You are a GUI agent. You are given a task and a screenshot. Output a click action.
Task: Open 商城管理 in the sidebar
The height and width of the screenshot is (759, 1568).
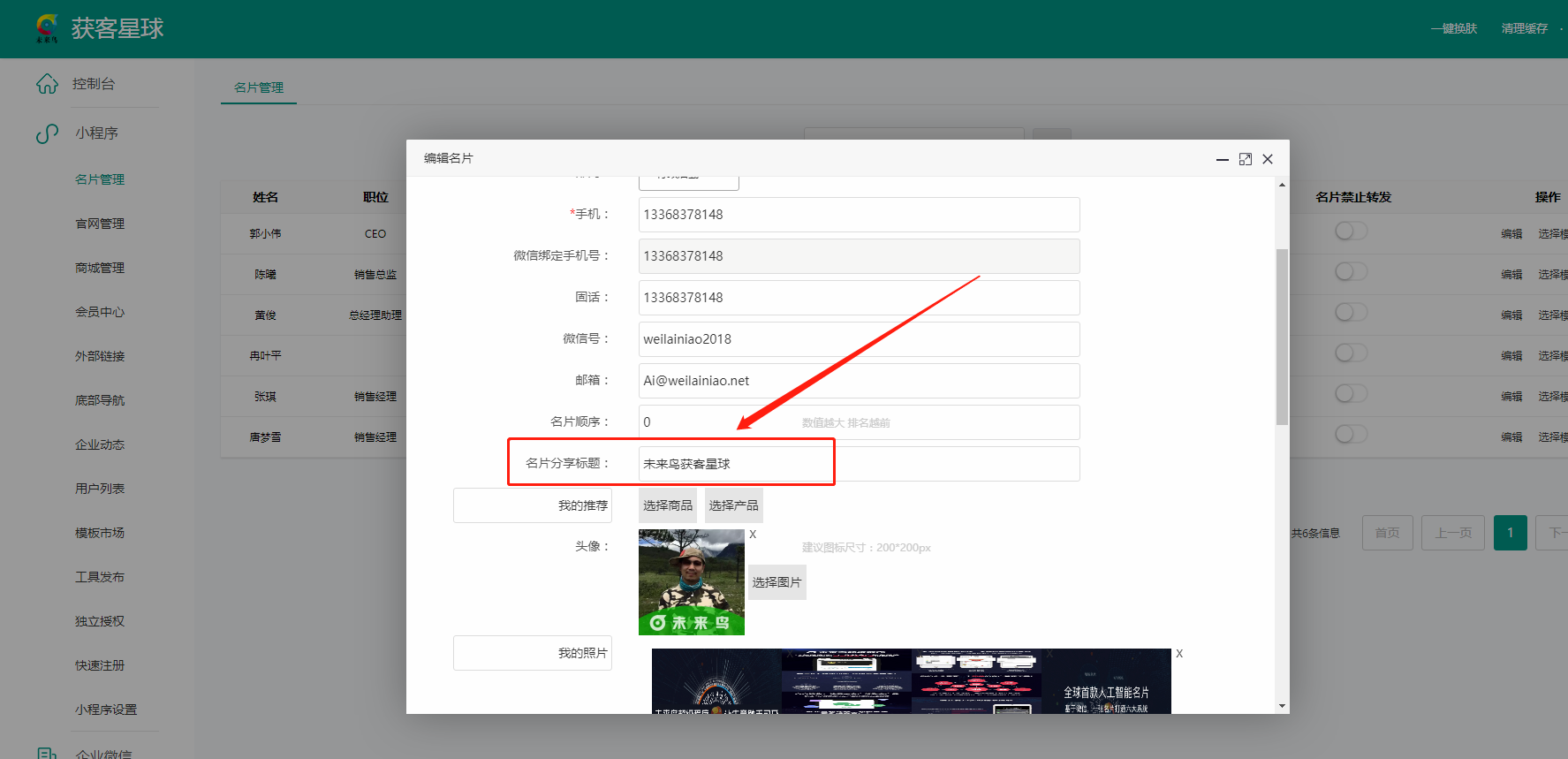tap(100, 268)
